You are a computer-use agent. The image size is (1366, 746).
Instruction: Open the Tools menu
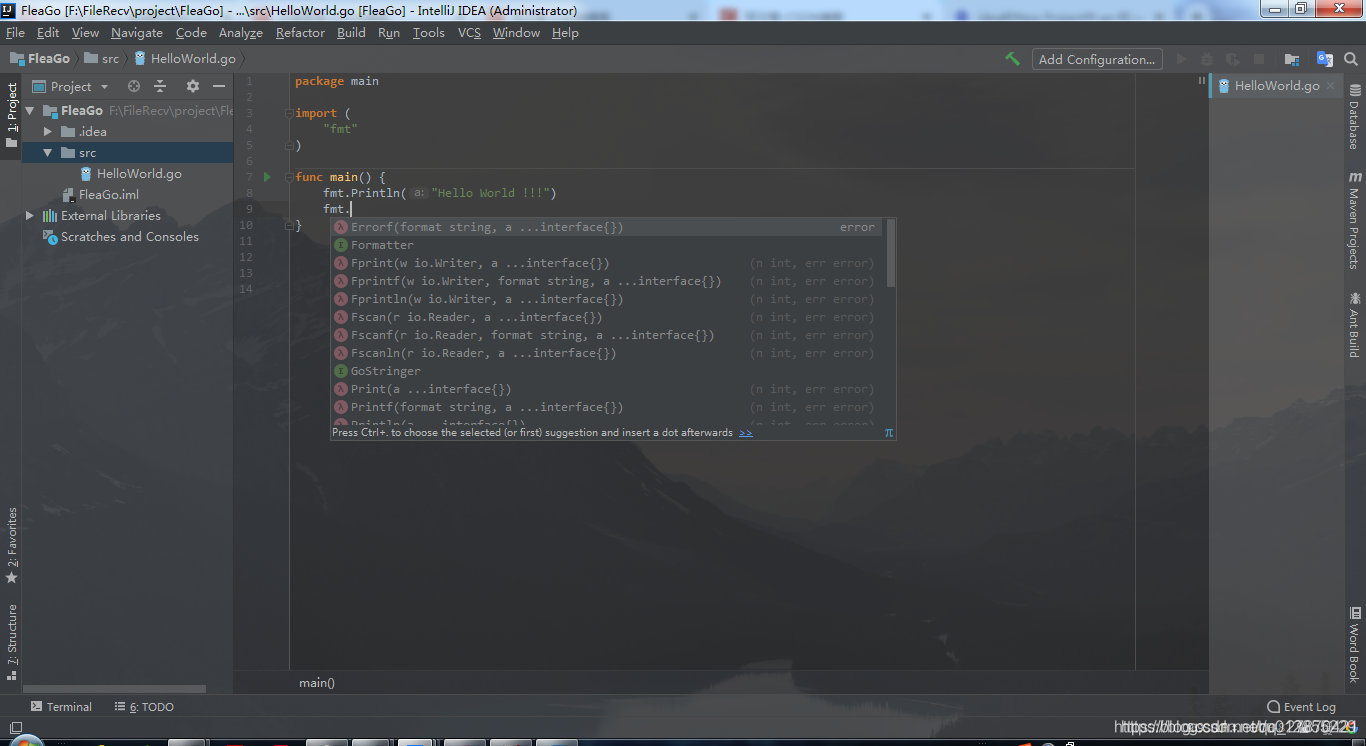point(428,33)
